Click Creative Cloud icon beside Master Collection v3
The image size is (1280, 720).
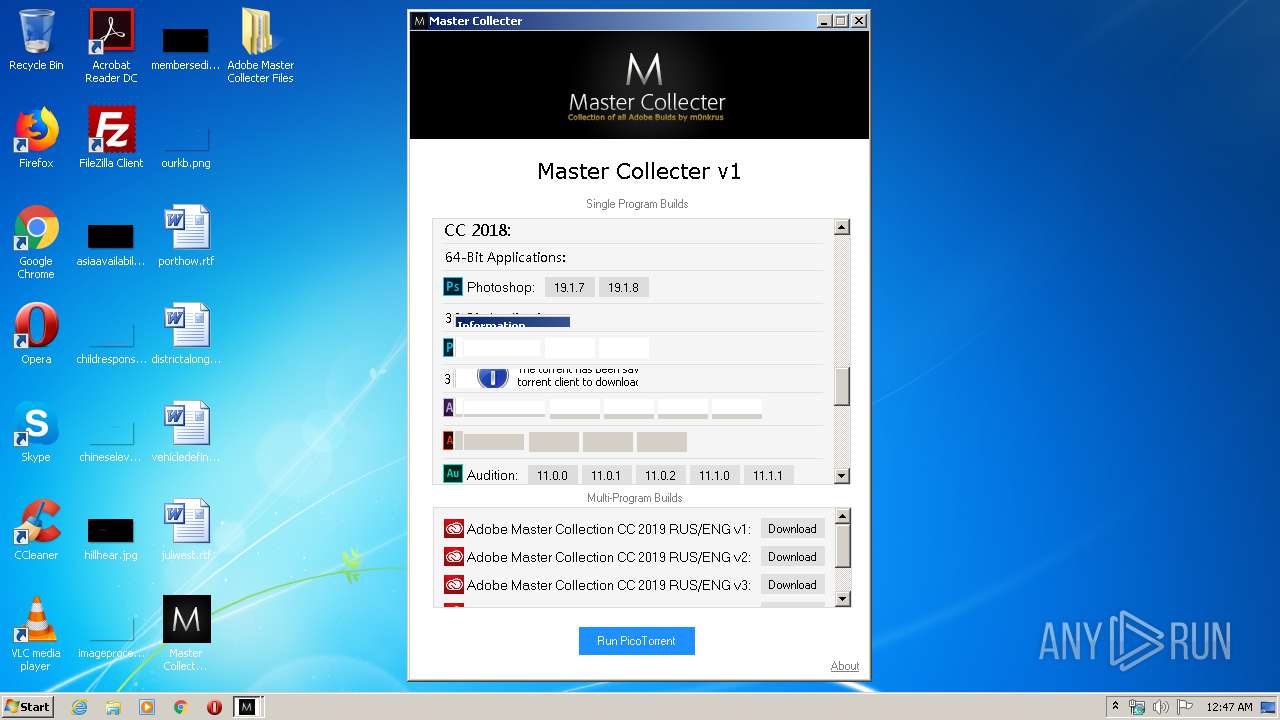pyautogui.click(x=454, y=585)
